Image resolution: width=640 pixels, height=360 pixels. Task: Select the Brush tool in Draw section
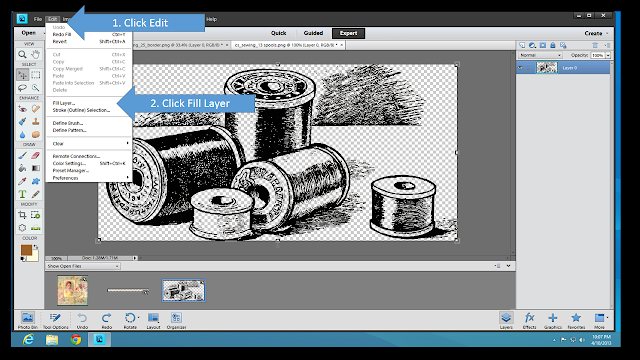pyautogui.click(x=22, y=155)
